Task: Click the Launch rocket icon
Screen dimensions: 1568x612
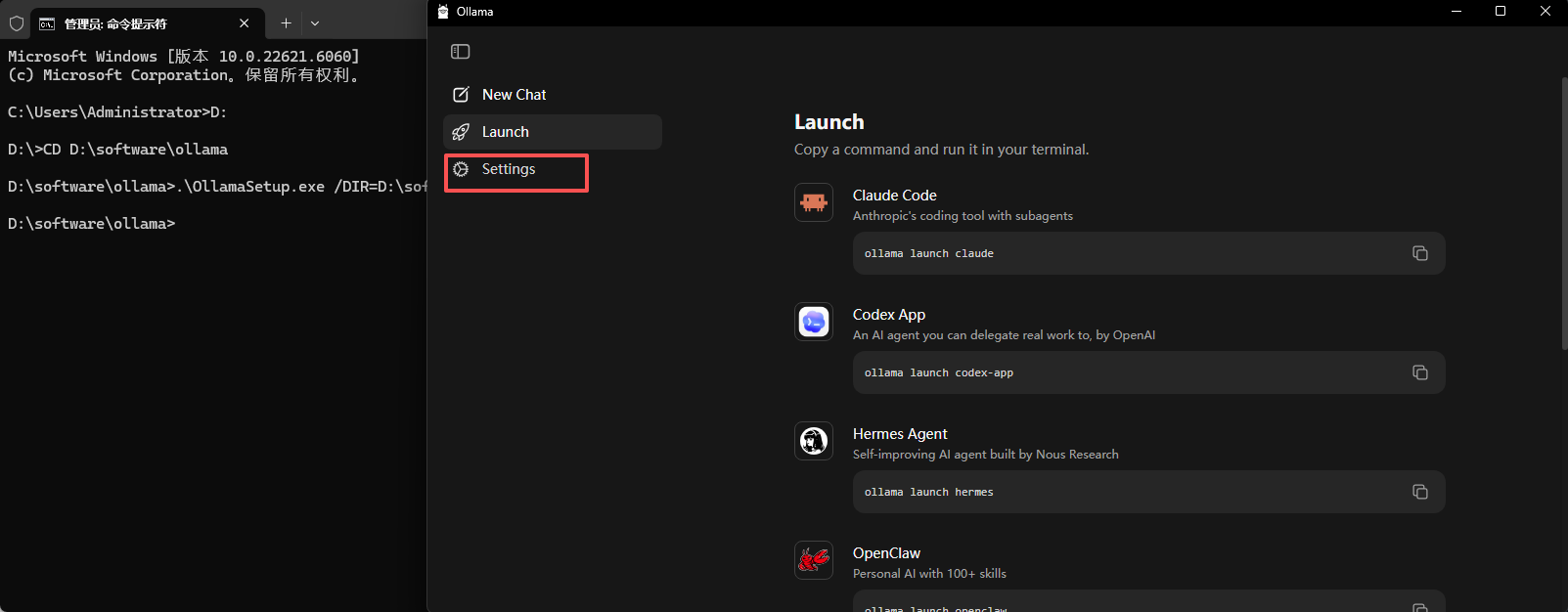Action: tap(461, 132)
